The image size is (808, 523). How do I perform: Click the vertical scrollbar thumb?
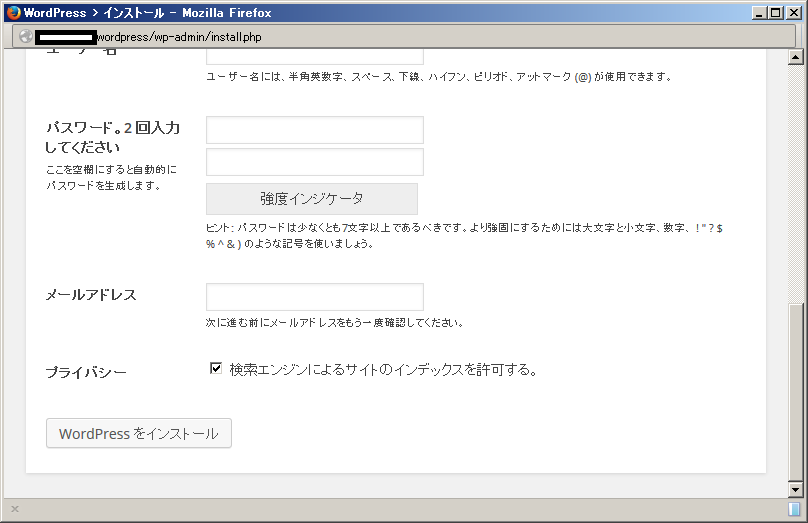[x=796, y=392]
